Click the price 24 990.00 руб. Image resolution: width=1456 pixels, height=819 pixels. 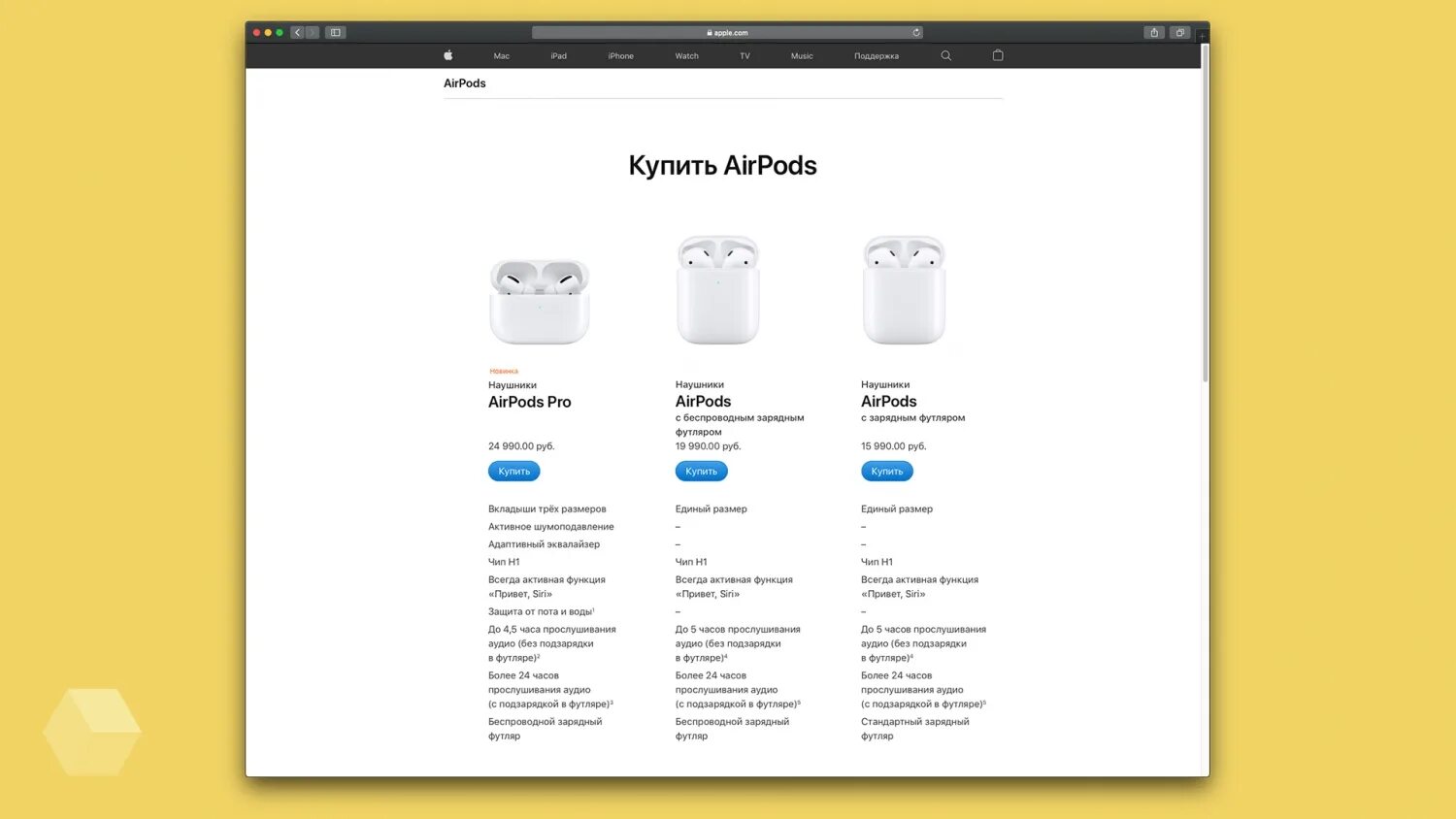click(521, 446)
